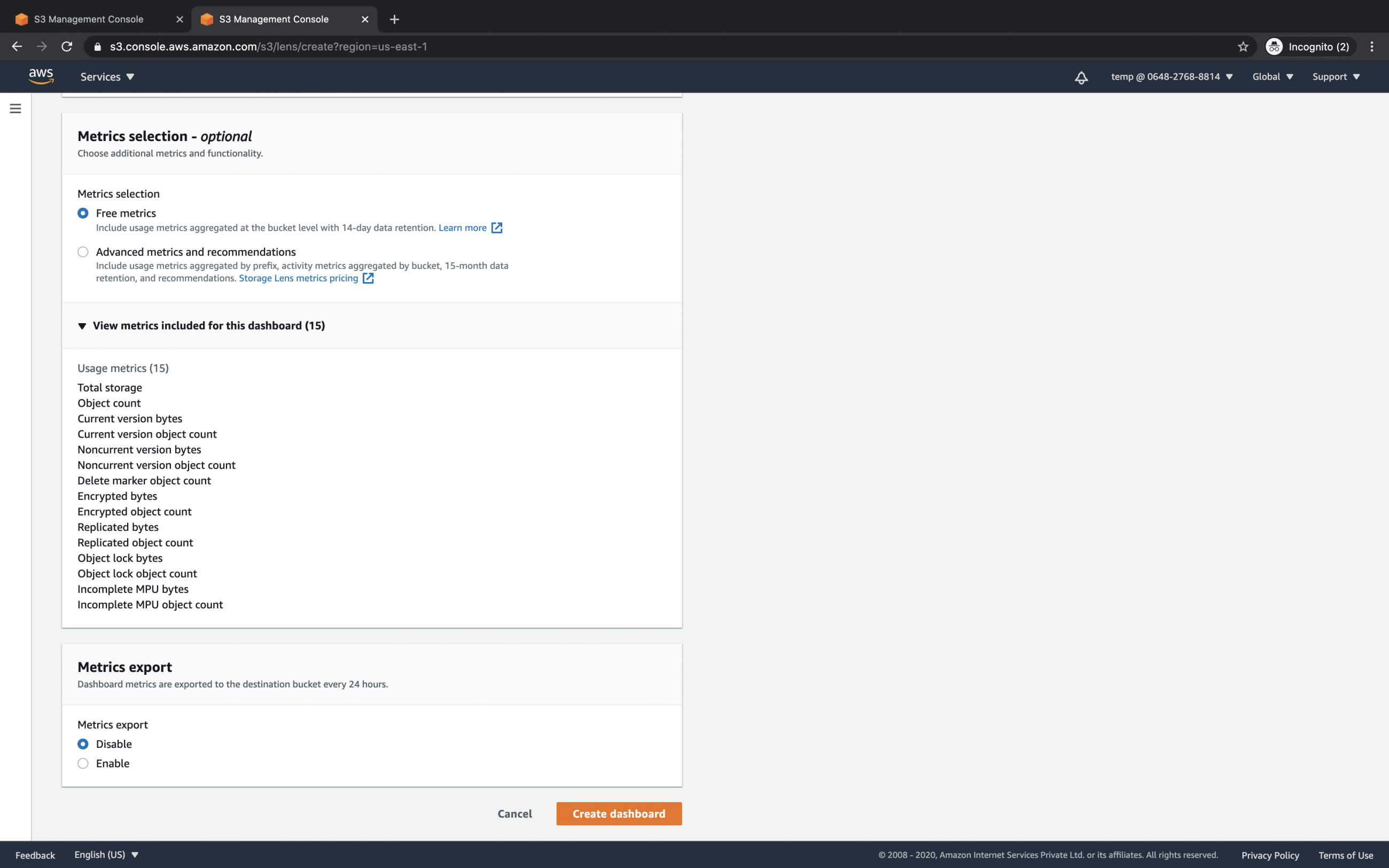Reload the current page
The image size is (1389, 868).
click(x=67, y=46)
